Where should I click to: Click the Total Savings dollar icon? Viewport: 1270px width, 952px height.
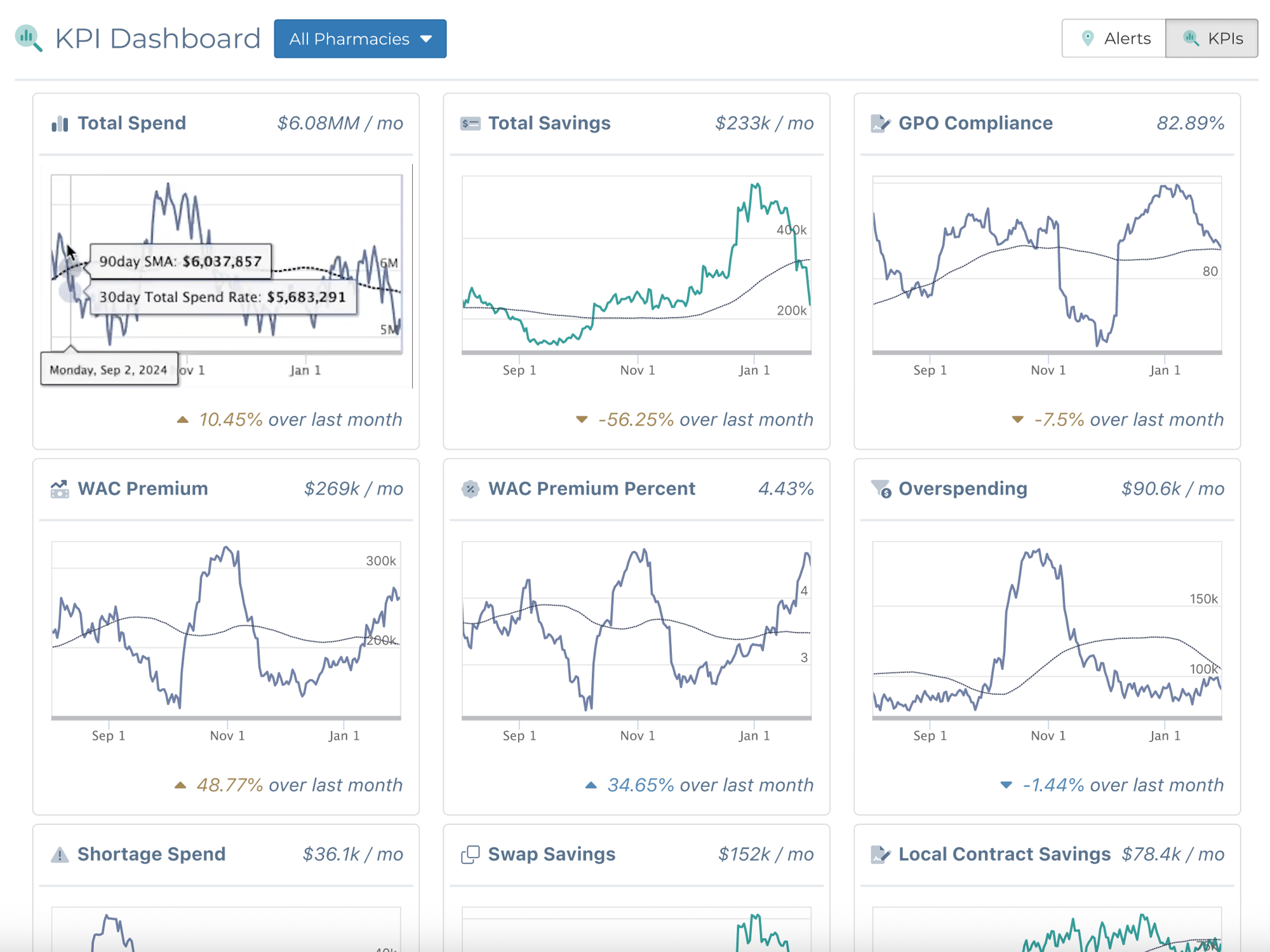(470, 123)
